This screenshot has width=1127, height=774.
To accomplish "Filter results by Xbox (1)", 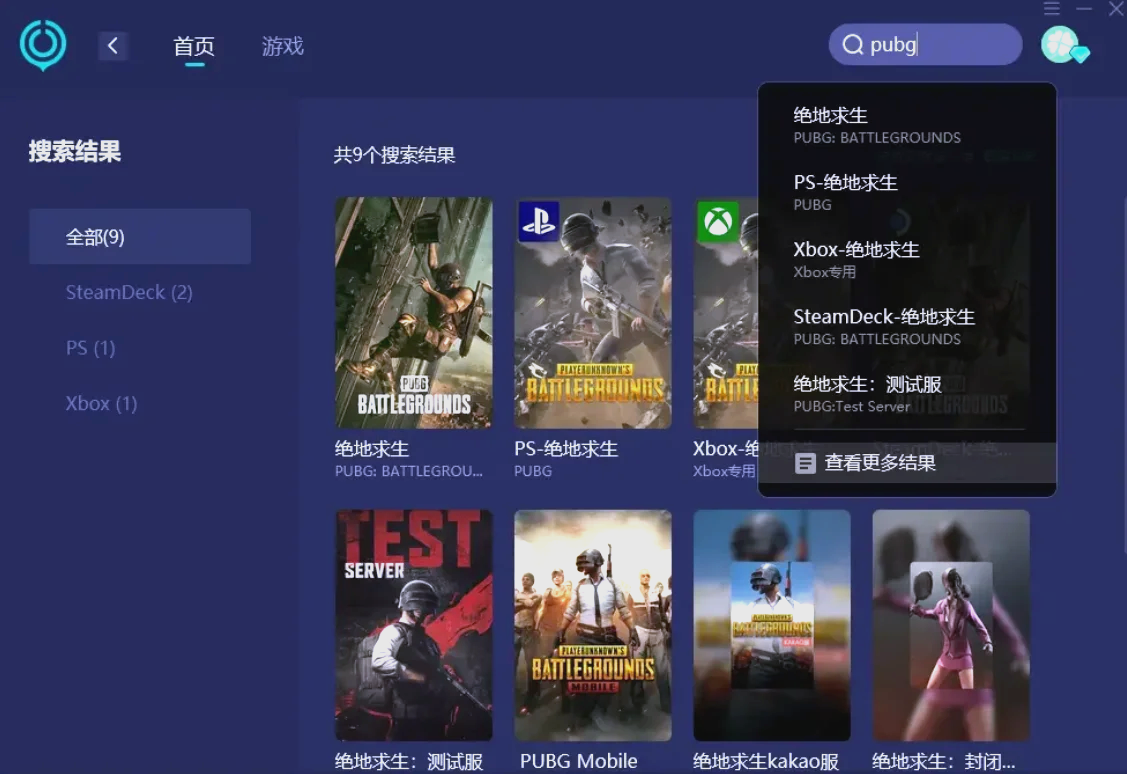I will [x=101, y=403].
